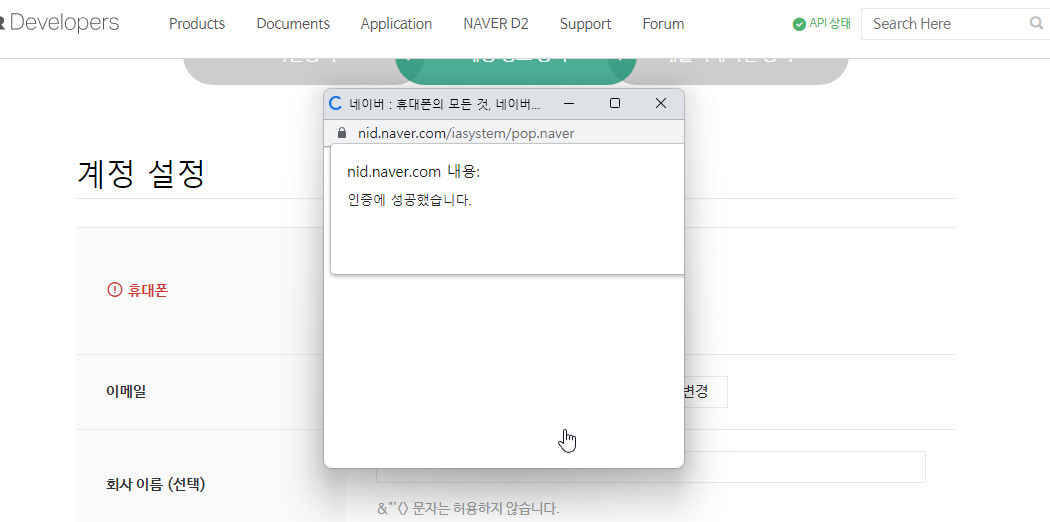Click the Developers logo text

click(64, 23)
